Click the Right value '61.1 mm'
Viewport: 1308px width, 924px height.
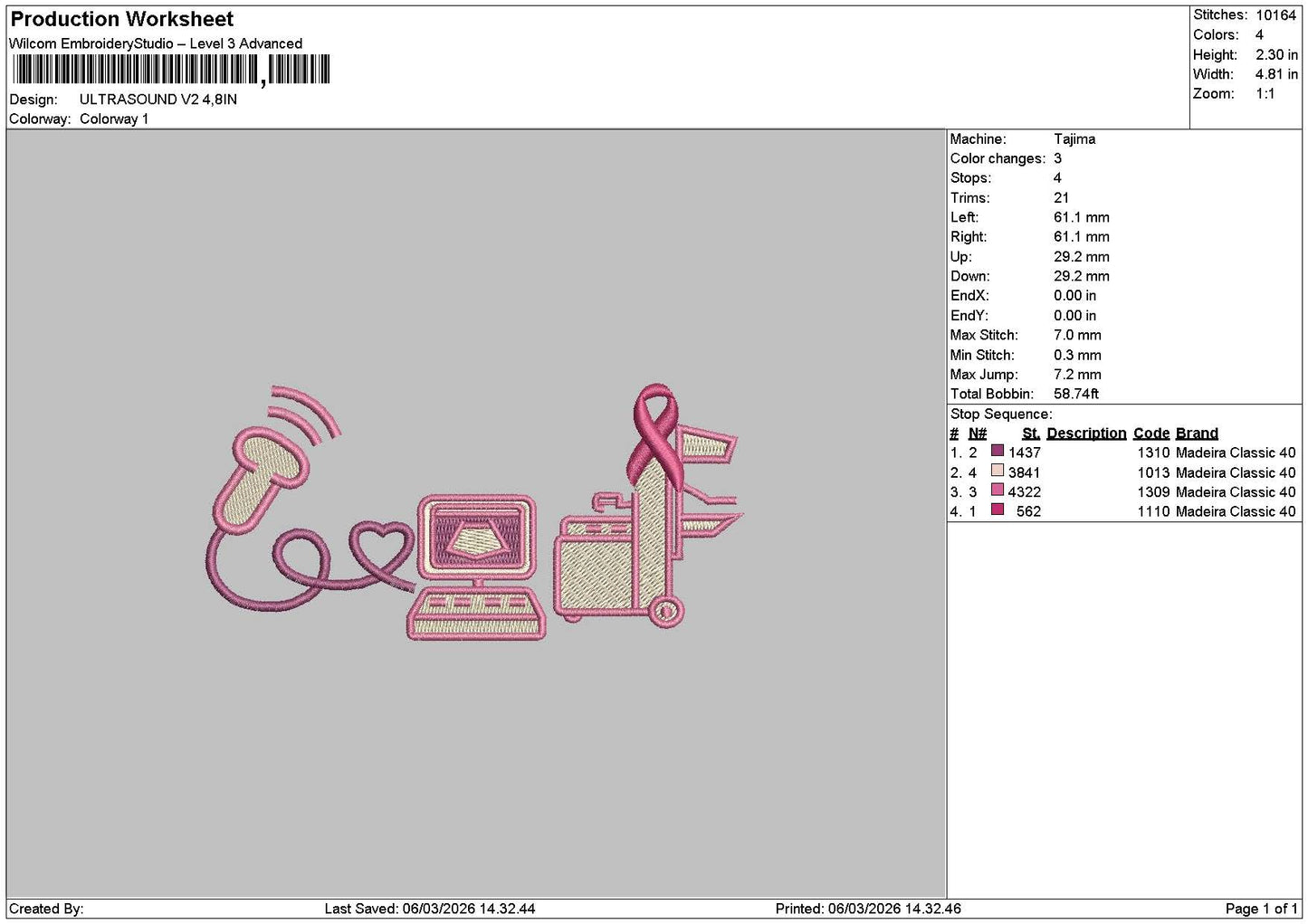tap(1082, 237)
